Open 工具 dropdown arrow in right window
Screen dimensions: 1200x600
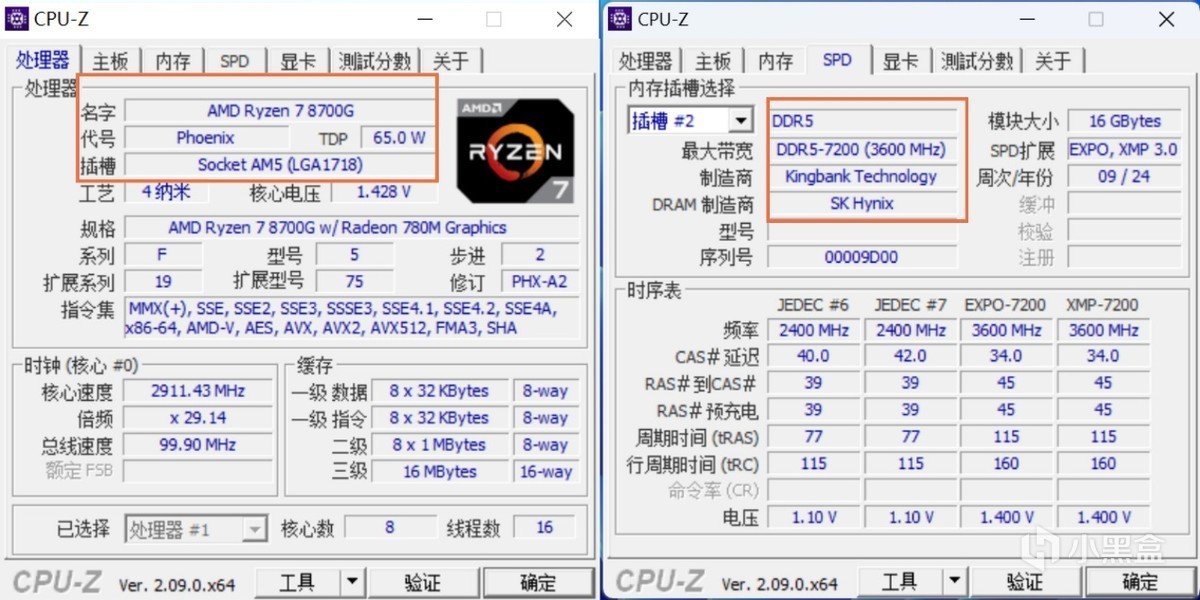click(x=956, y=582)
